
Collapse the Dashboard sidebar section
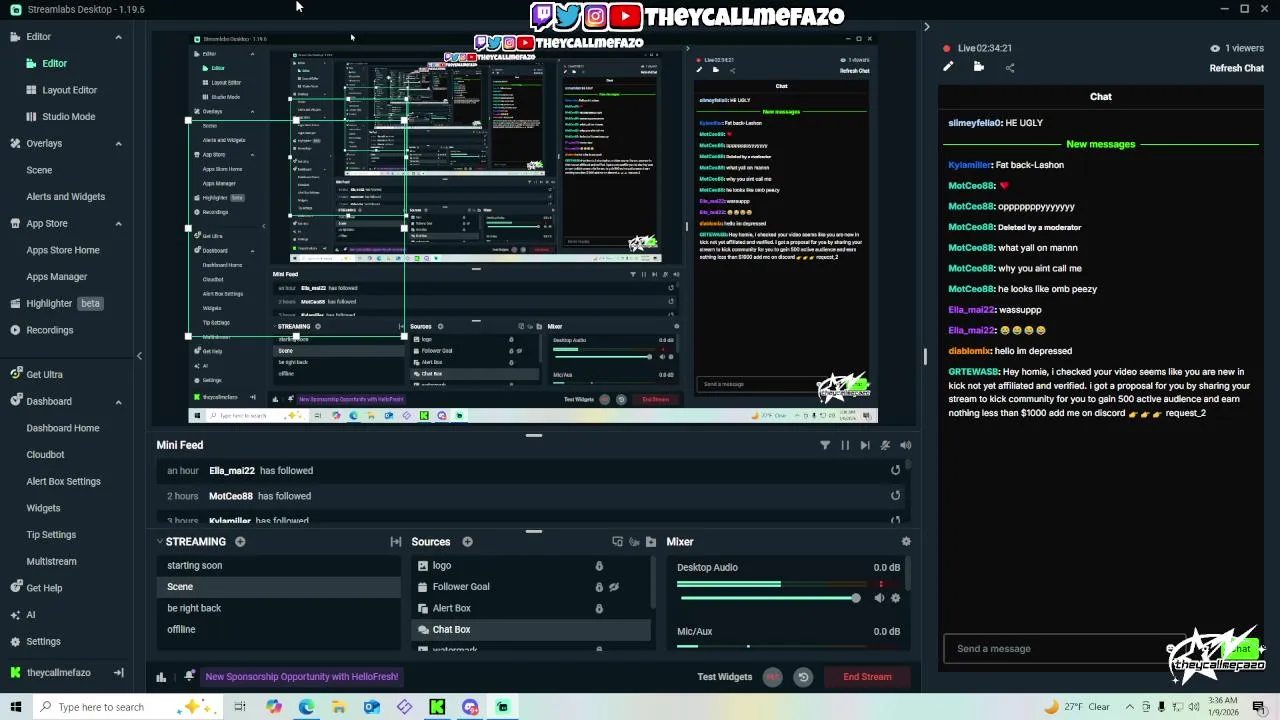click(x=118, y=402)
